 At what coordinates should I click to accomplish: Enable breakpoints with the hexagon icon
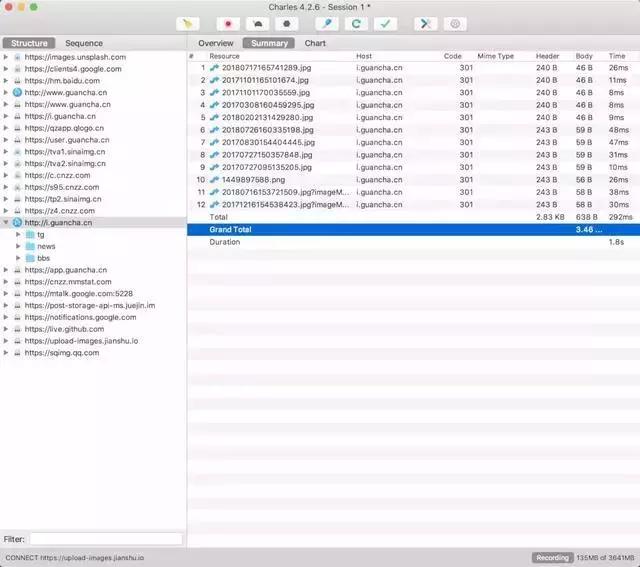point(287,23)
